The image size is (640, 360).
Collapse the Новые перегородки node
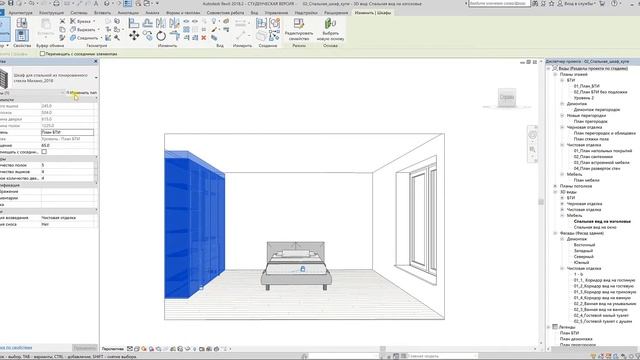[x=562, y=116]
